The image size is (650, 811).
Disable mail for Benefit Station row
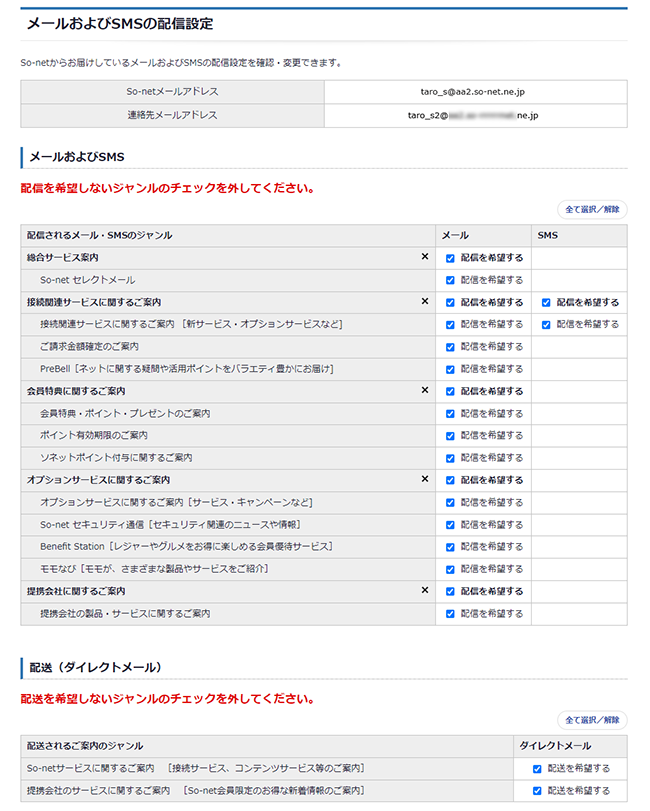(x=450, y=547)
